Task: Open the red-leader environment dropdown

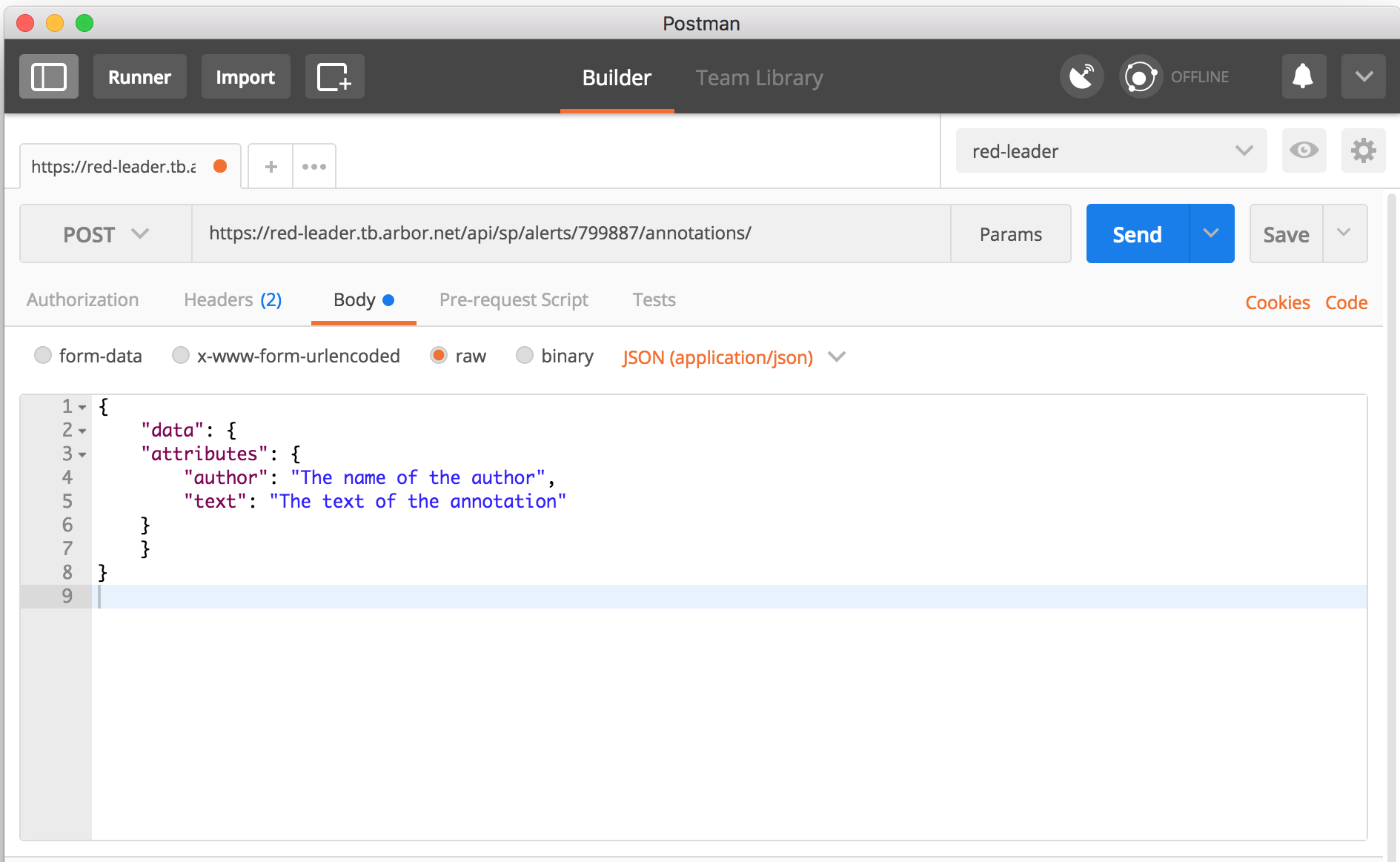Action: [1111, 150]
